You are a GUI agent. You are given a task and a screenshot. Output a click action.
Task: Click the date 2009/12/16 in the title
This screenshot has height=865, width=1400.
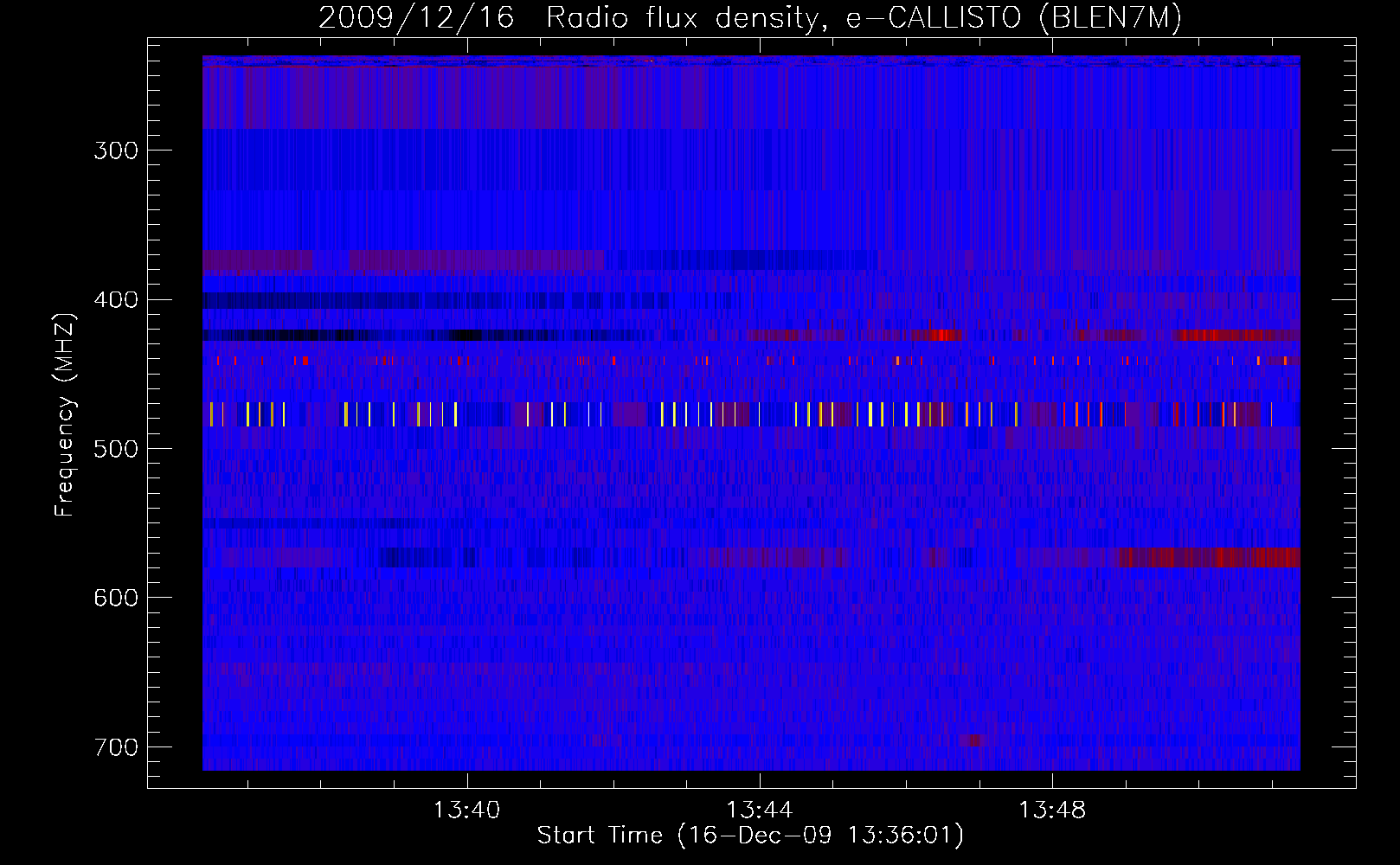coord(416,17)
